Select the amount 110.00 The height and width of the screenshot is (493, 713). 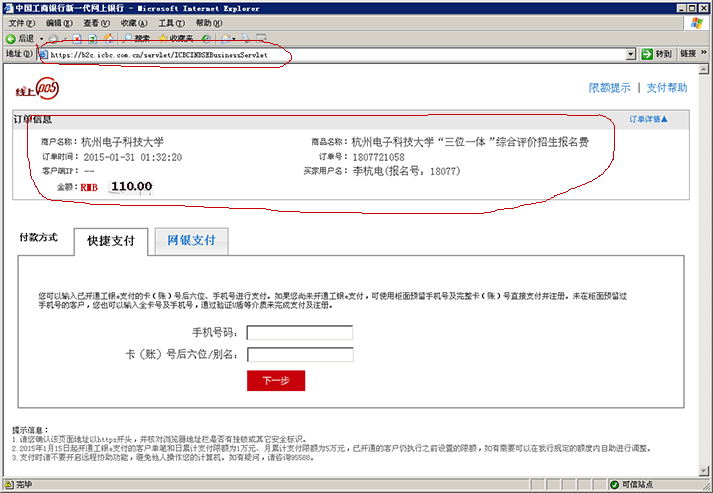pos(131,186)
